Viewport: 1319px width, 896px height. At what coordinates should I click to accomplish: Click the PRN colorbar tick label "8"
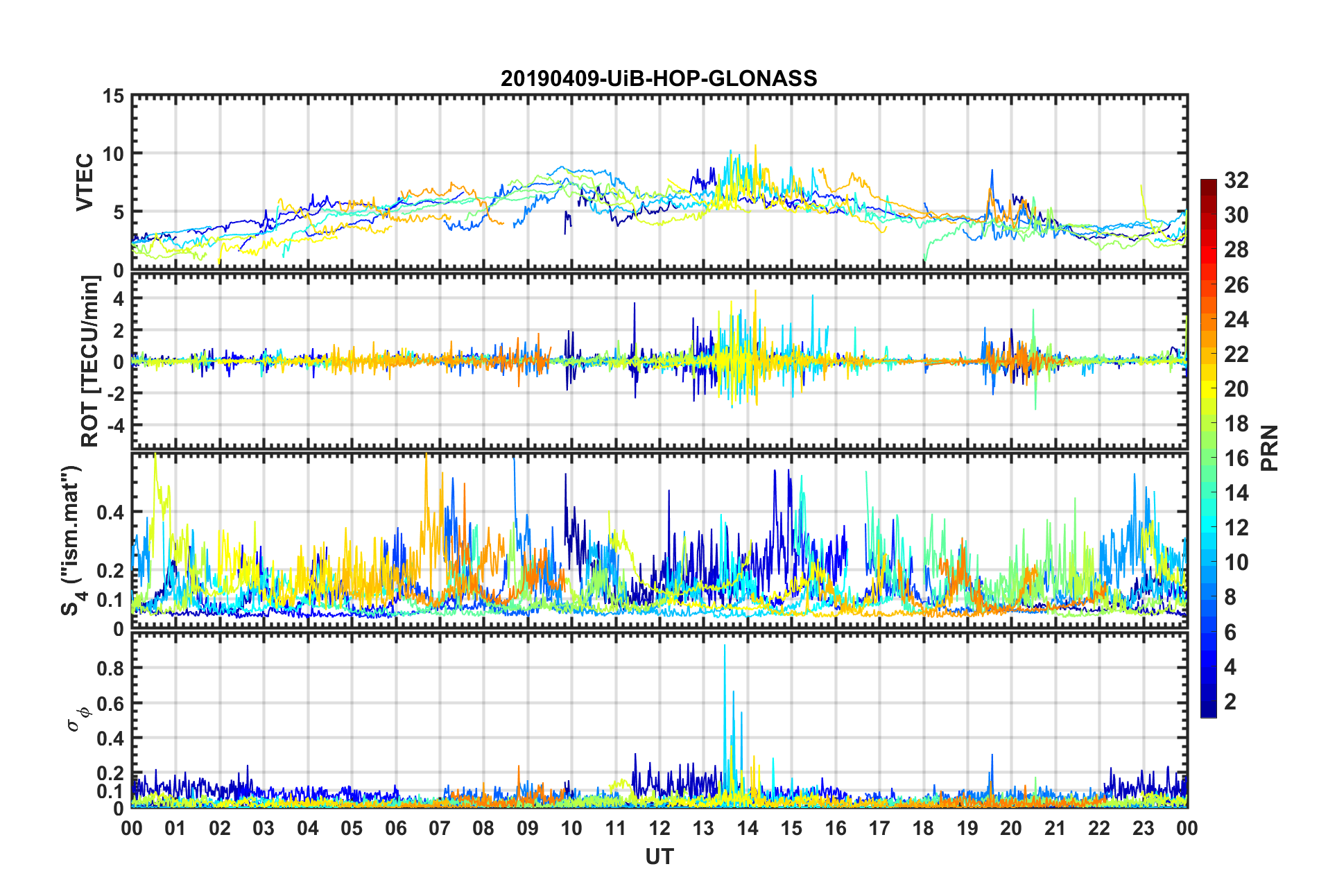[x=1230, y=597]
